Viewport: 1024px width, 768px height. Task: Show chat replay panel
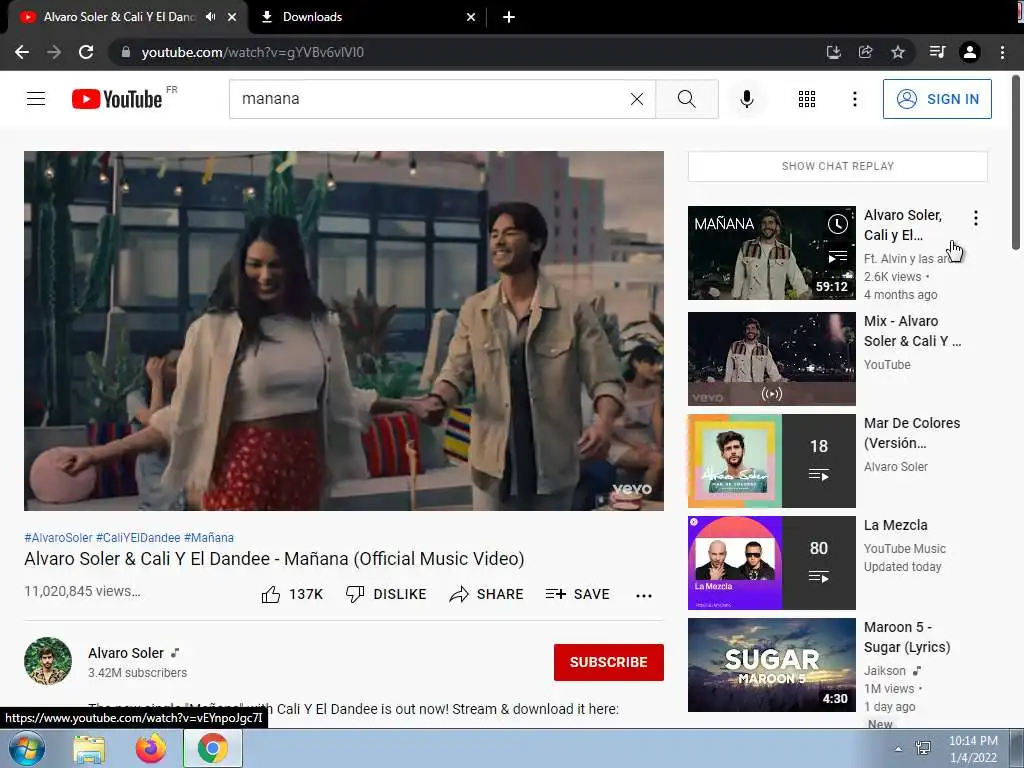click(x=837, y=166)
